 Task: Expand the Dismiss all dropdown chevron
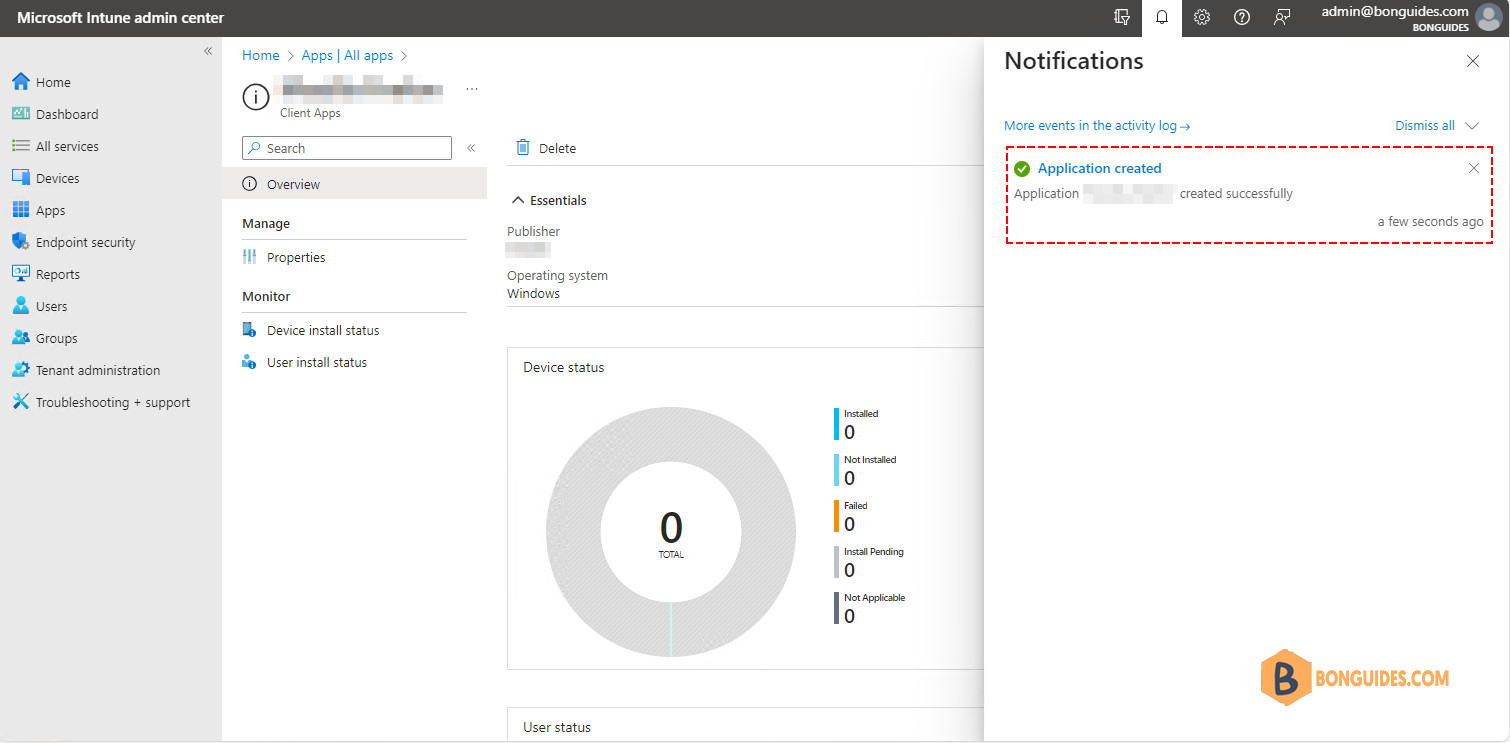point(1471,126)
